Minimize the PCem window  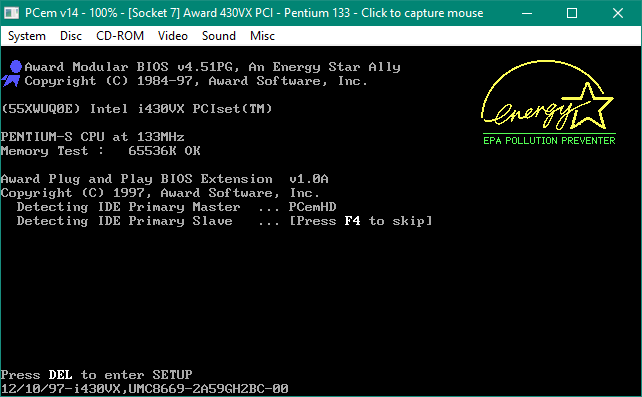(x=527, y=13)
